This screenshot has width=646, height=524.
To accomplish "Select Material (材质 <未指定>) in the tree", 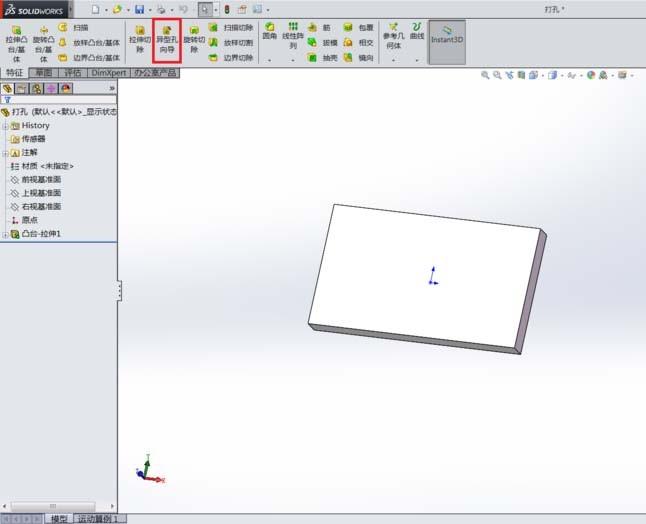I will point(42,166).
